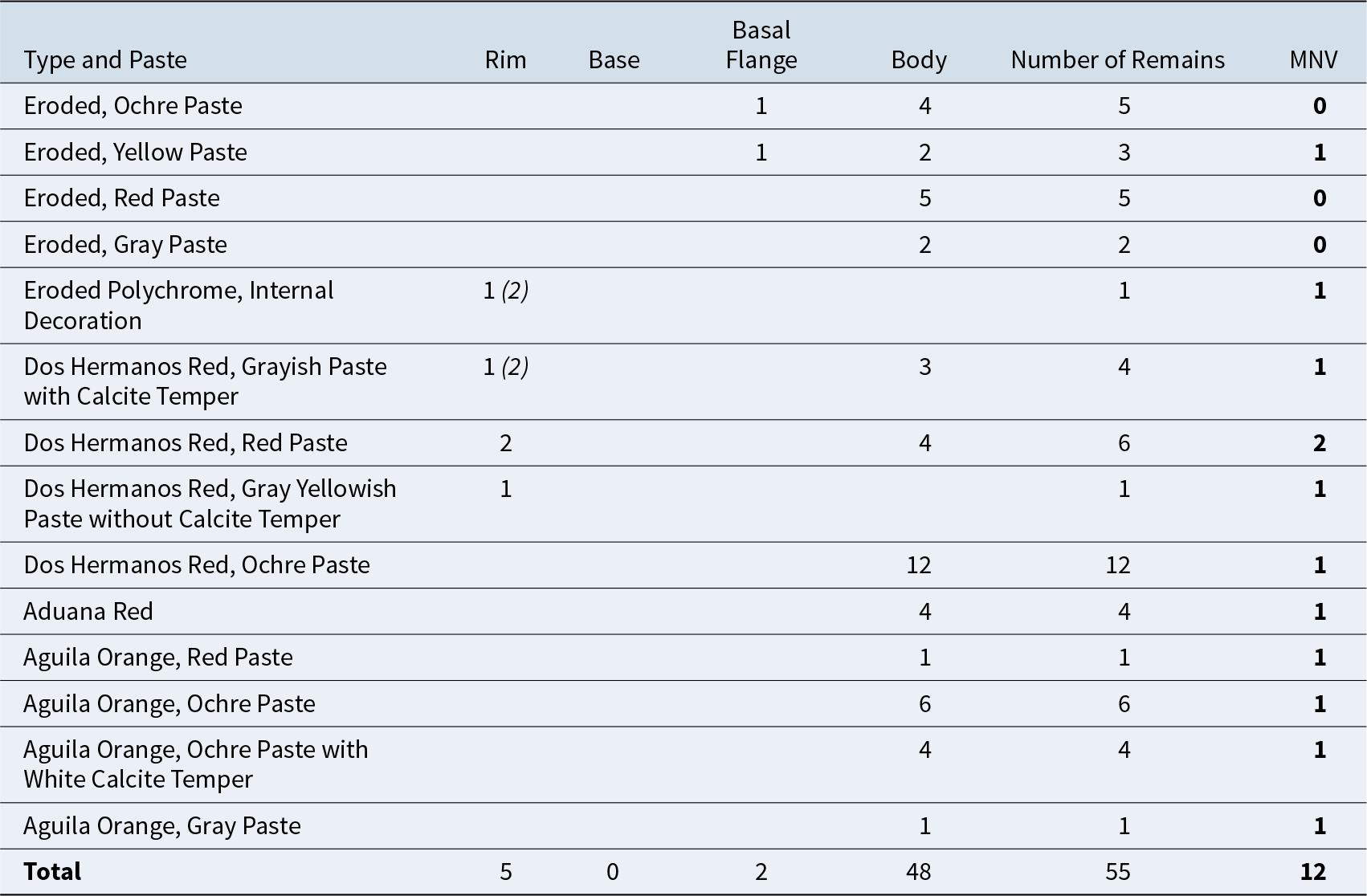1367x896 pixels.
Task: Click the 'Rim' column header
Action: coord(505,60)
